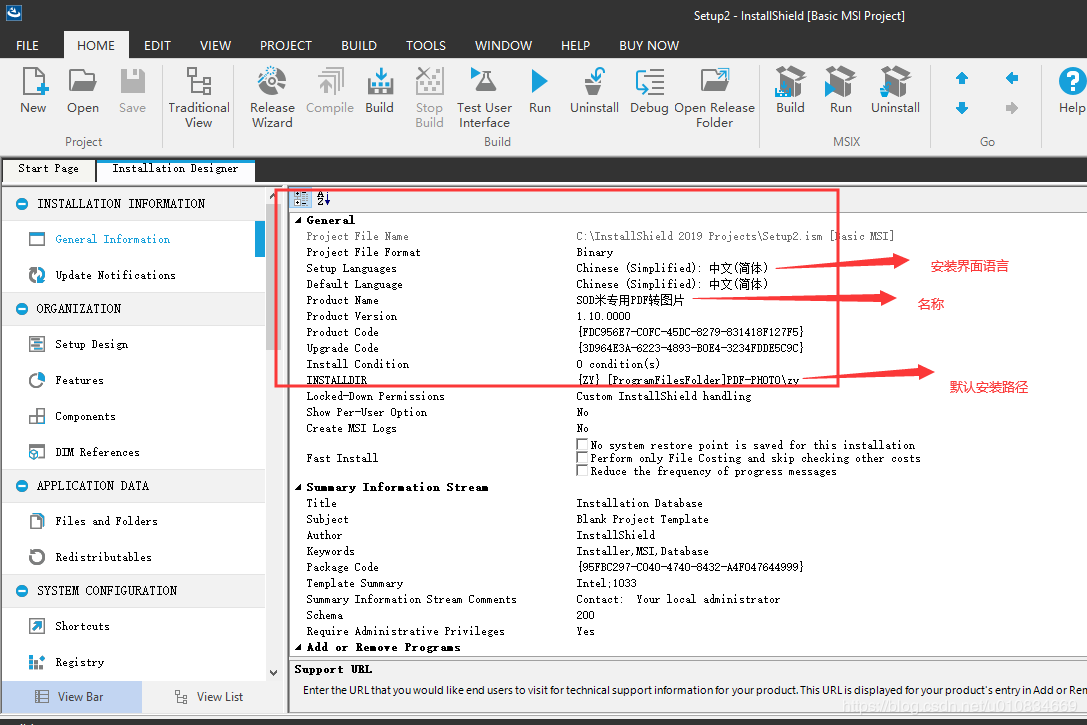Screen dimensions: 1087x725
Task: Collapse the INSTALLATION INFORMATION section
Action: coord(21,204)
